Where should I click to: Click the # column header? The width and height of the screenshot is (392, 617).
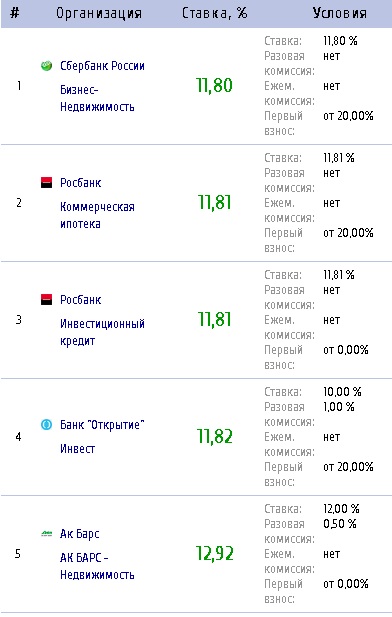[x=15, y=13]
